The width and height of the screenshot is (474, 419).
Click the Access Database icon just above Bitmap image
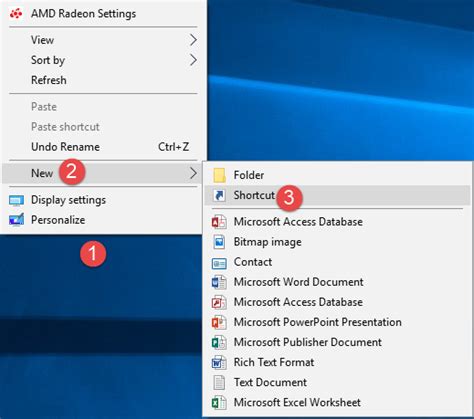coord(219,222)
